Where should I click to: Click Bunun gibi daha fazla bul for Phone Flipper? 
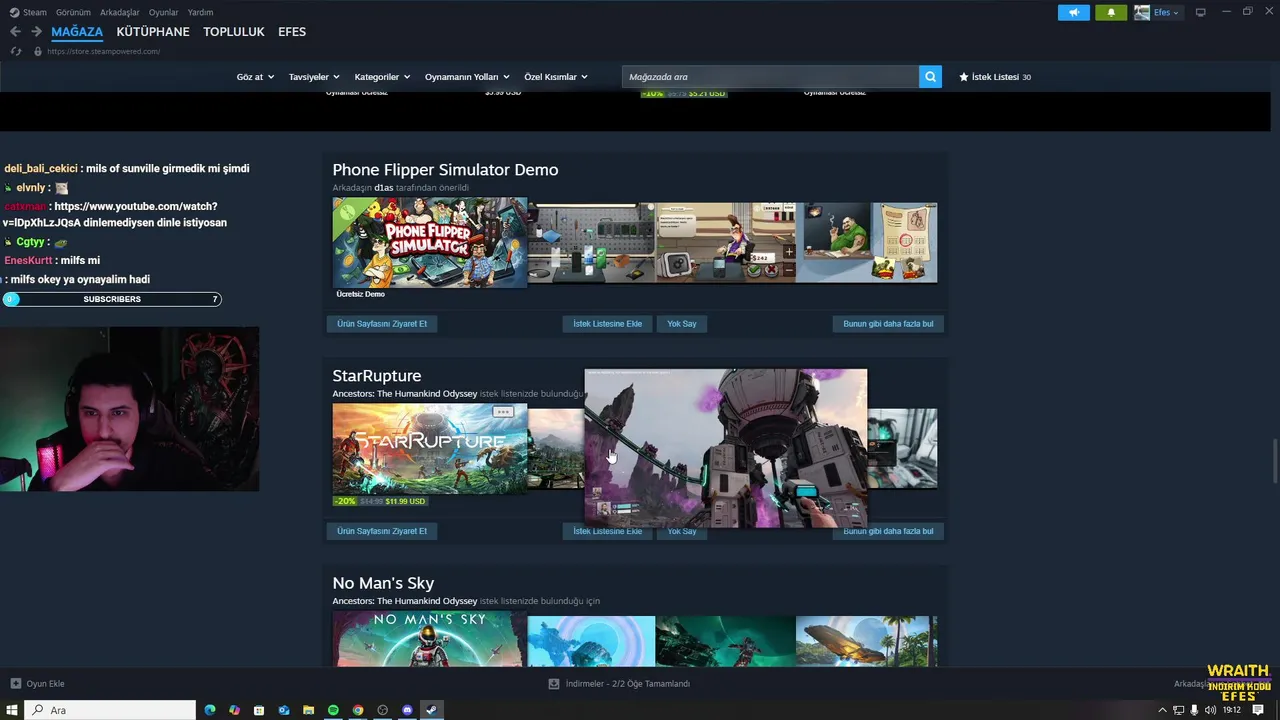[x=888, y=324]
